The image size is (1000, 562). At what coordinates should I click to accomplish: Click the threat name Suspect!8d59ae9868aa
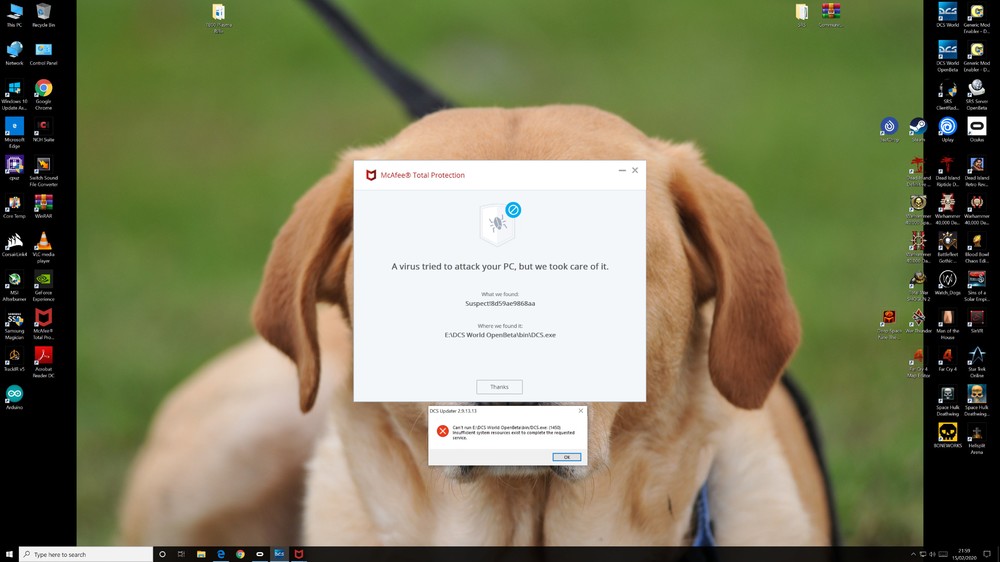pyautogui.click(x=500, y=304)
